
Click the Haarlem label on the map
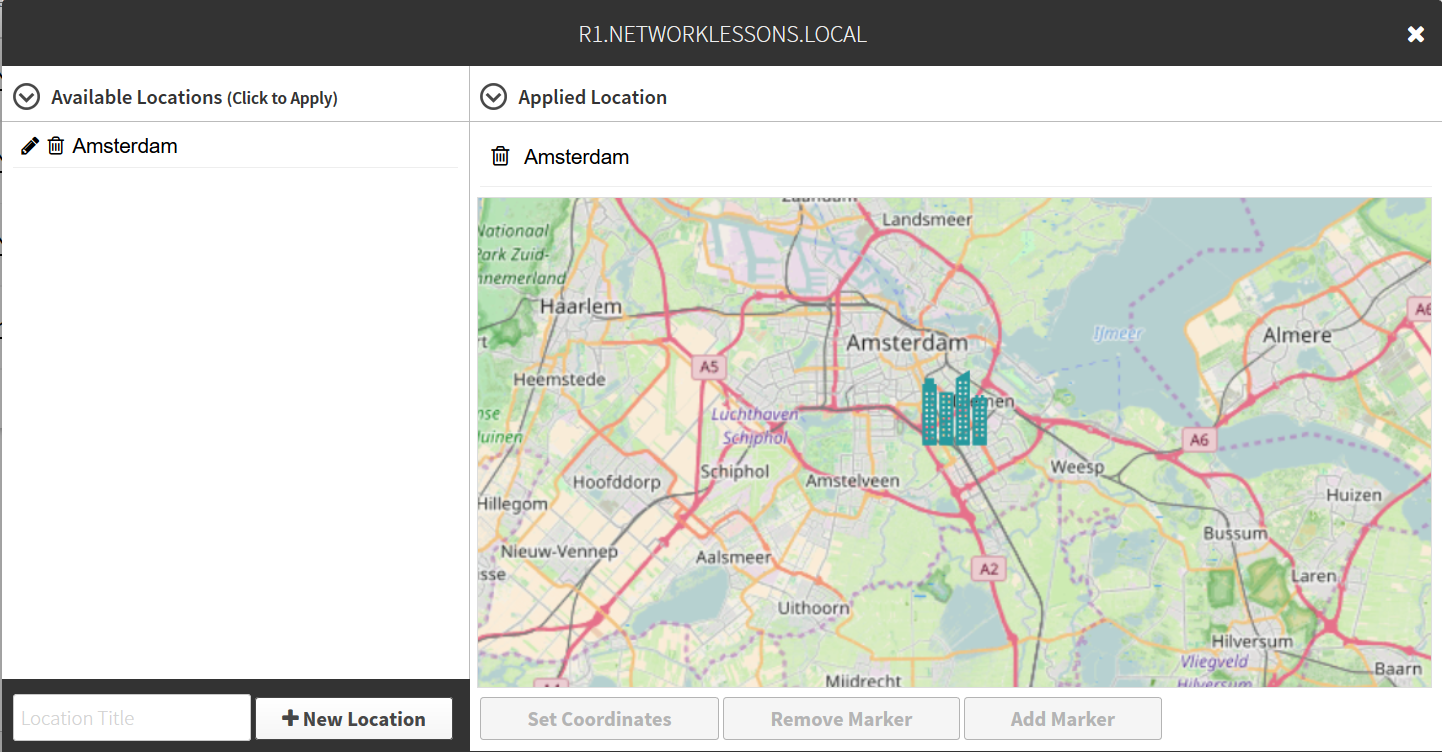pyautogui.click(x=581, y=307)
